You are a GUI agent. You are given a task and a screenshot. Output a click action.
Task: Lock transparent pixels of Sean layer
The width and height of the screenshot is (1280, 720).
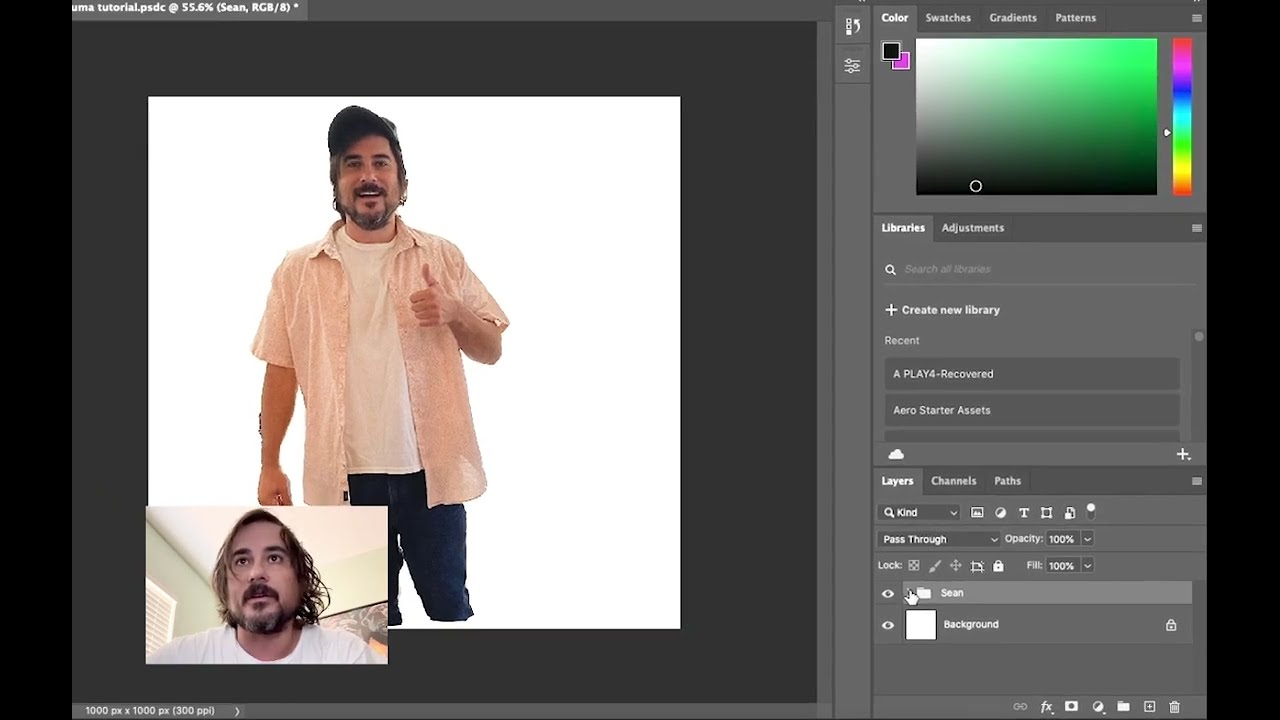(x=913, y=566)
